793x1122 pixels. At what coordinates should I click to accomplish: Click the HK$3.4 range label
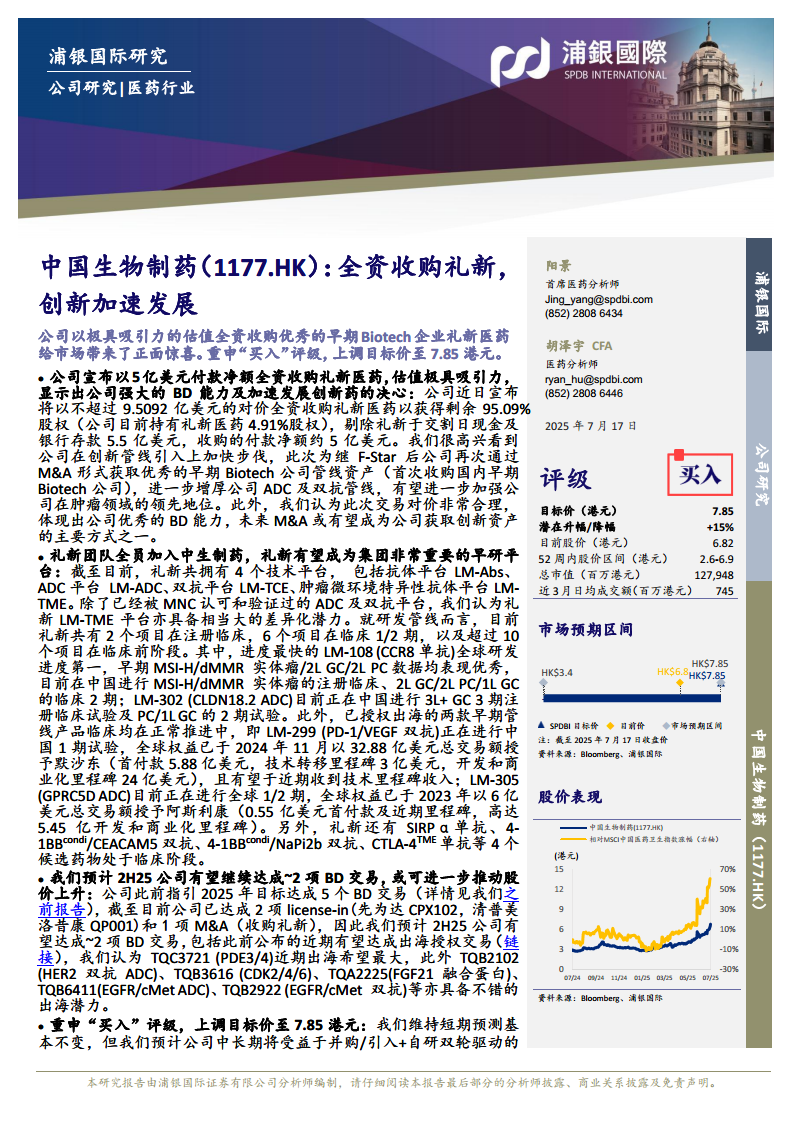pyautogui.click(x=557, y=673)
